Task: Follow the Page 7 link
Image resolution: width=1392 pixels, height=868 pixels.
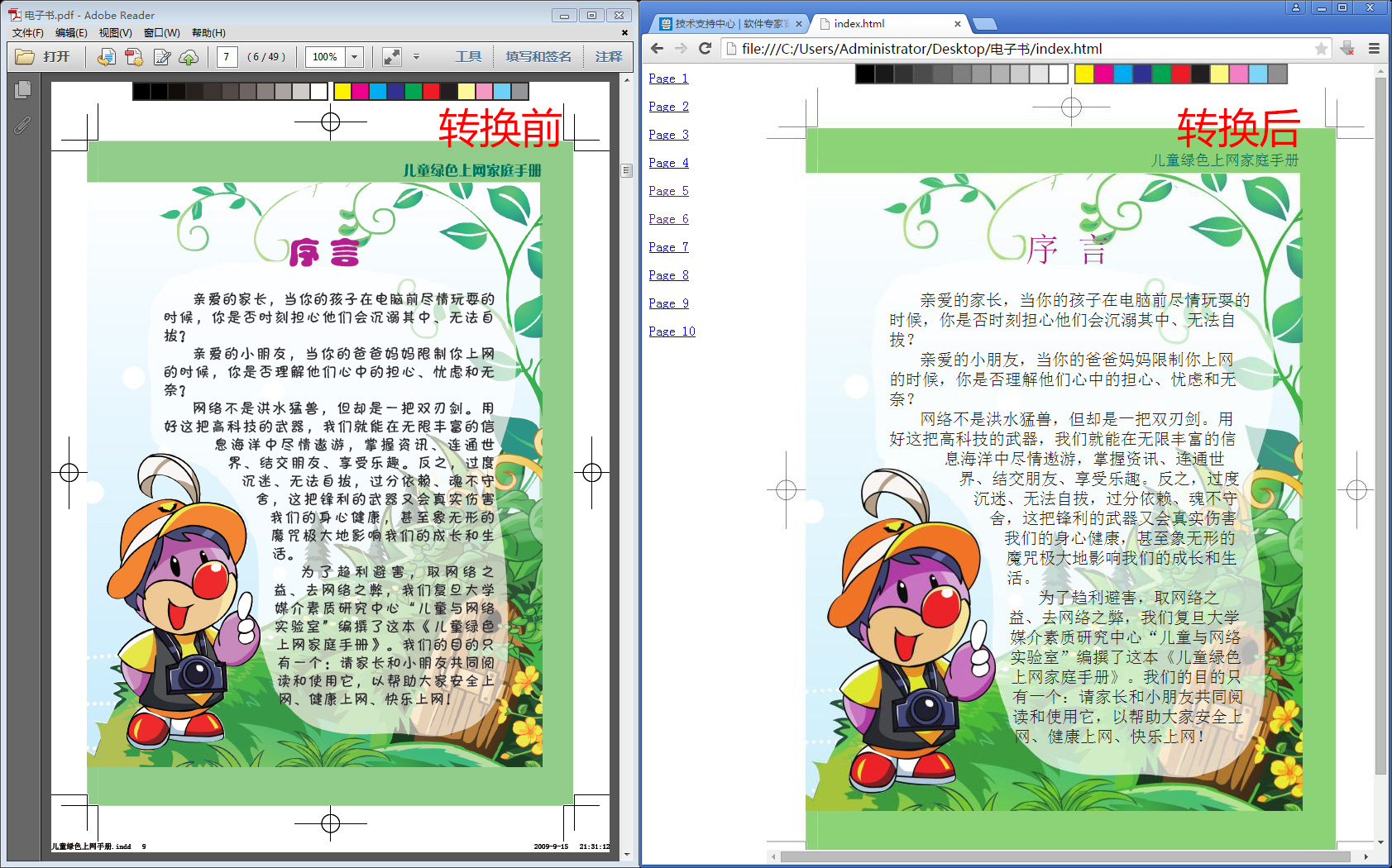Action: coord(668,246)
